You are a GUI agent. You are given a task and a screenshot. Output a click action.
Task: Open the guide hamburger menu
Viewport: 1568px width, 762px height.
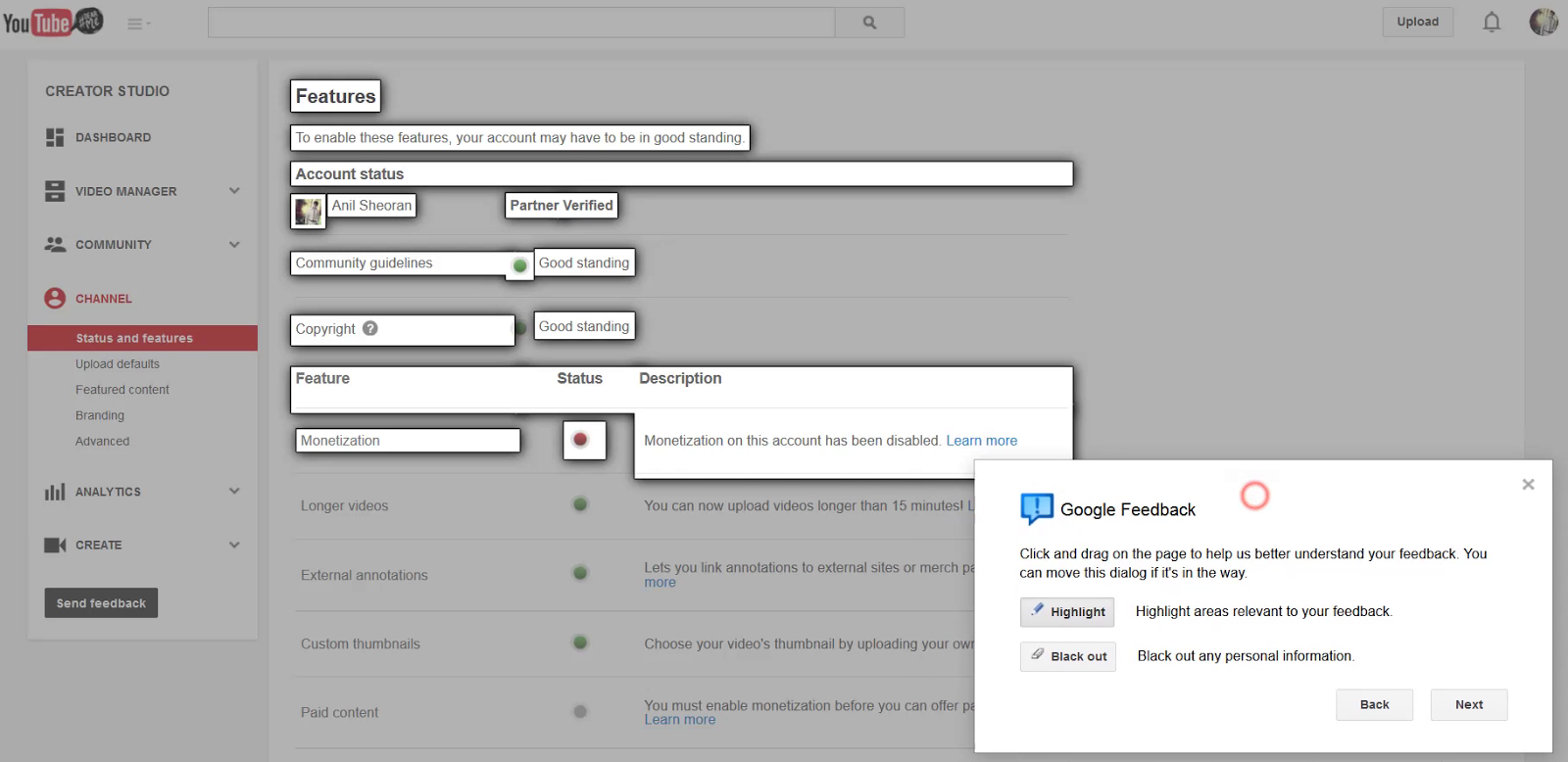138,24
